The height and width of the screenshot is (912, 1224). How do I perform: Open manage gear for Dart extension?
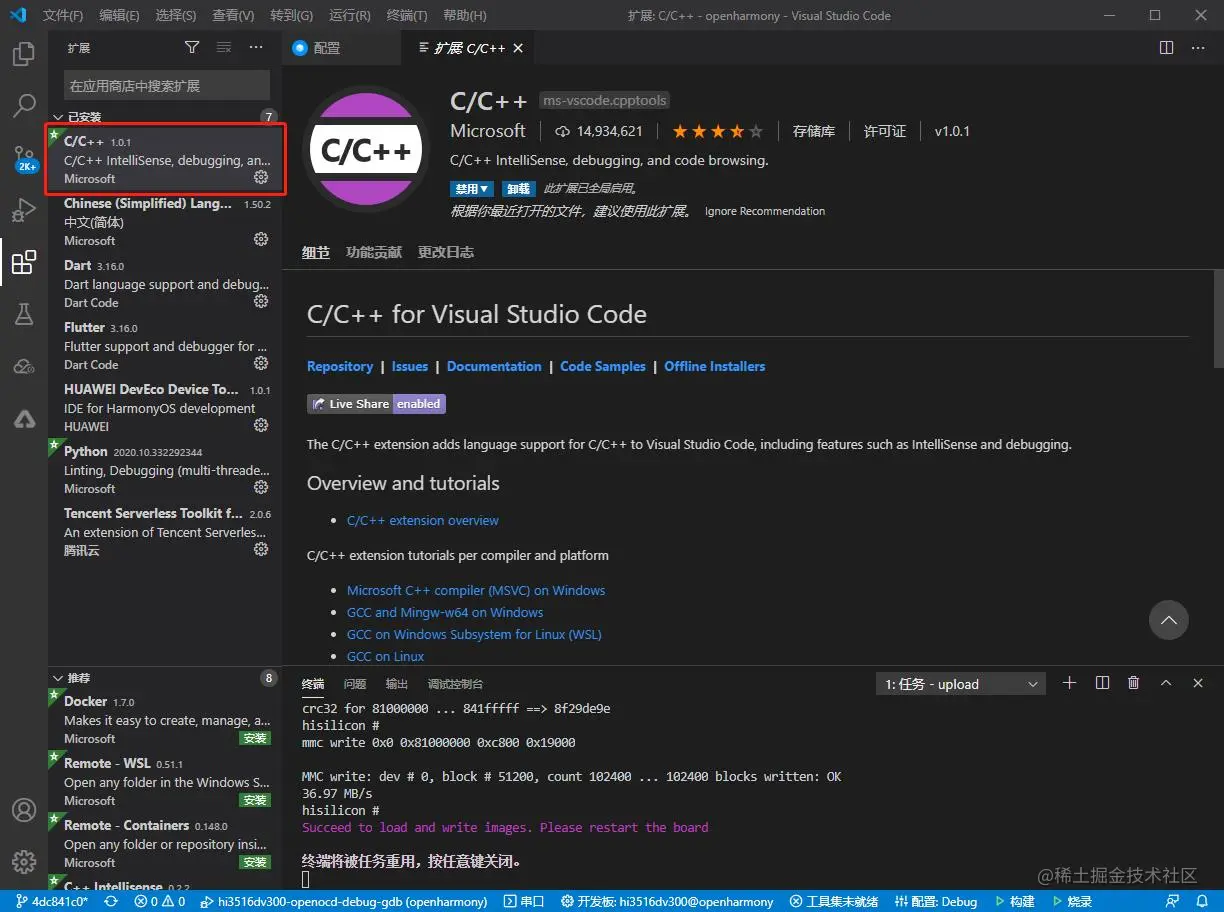pos(261,302)
